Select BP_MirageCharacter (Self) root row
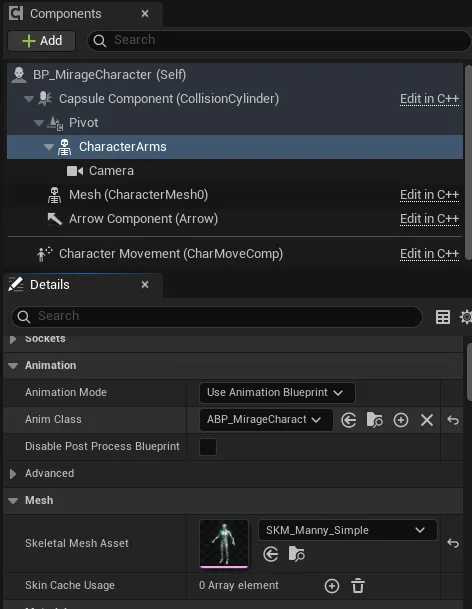The image size is (472, 609). (235, 75)
